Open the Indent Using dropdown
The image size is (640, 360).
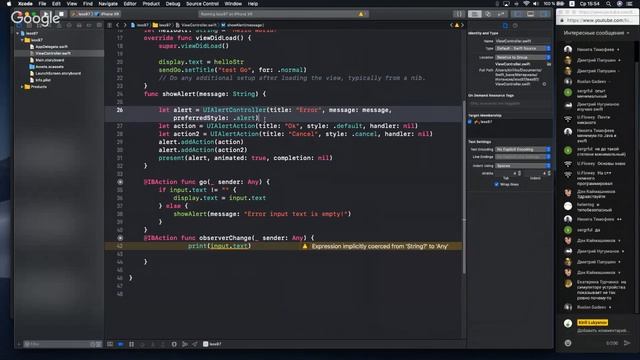click(x=523, y=166)
